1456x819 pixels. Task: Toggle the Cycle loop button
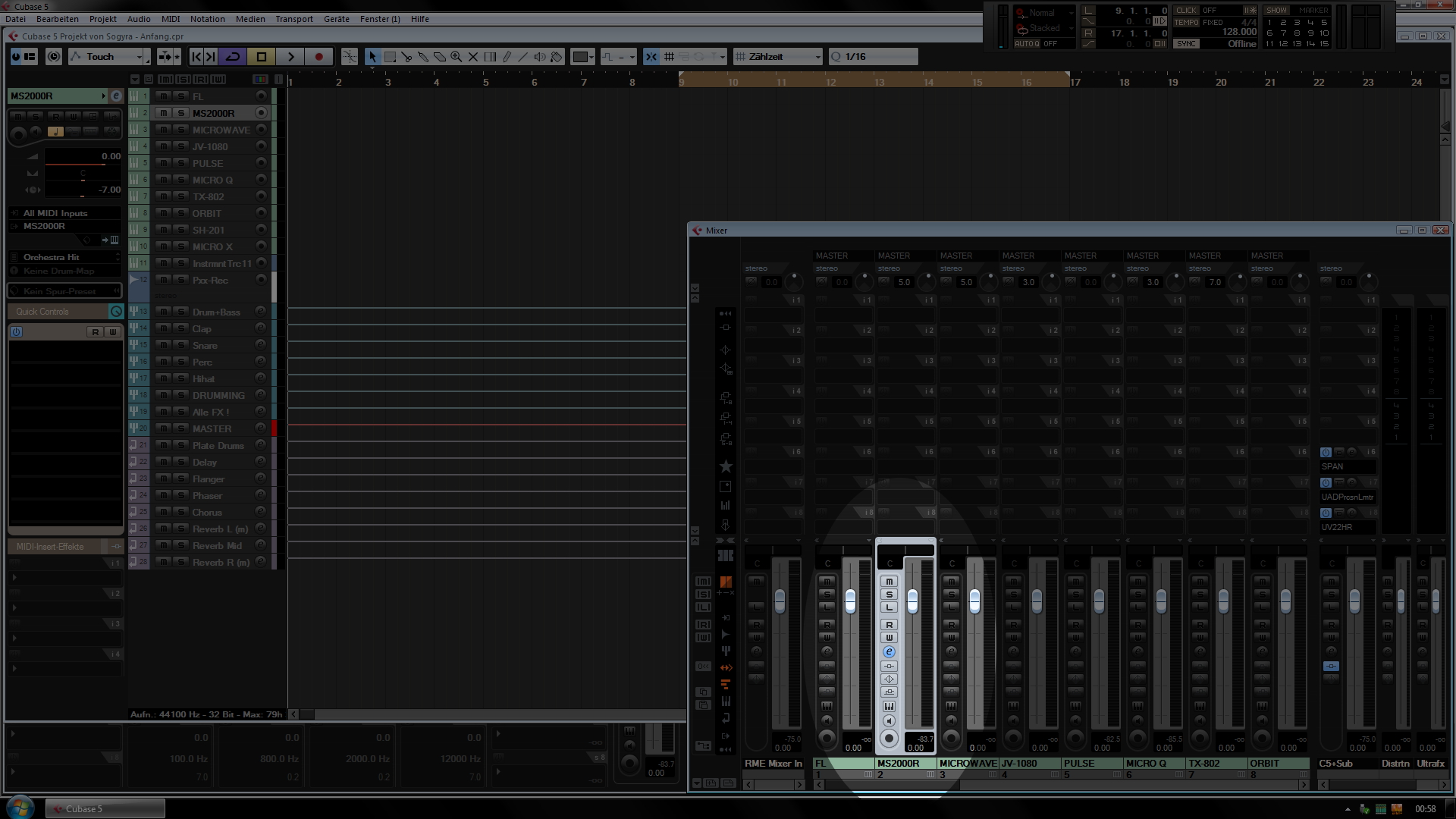click(x=233, y=57)
